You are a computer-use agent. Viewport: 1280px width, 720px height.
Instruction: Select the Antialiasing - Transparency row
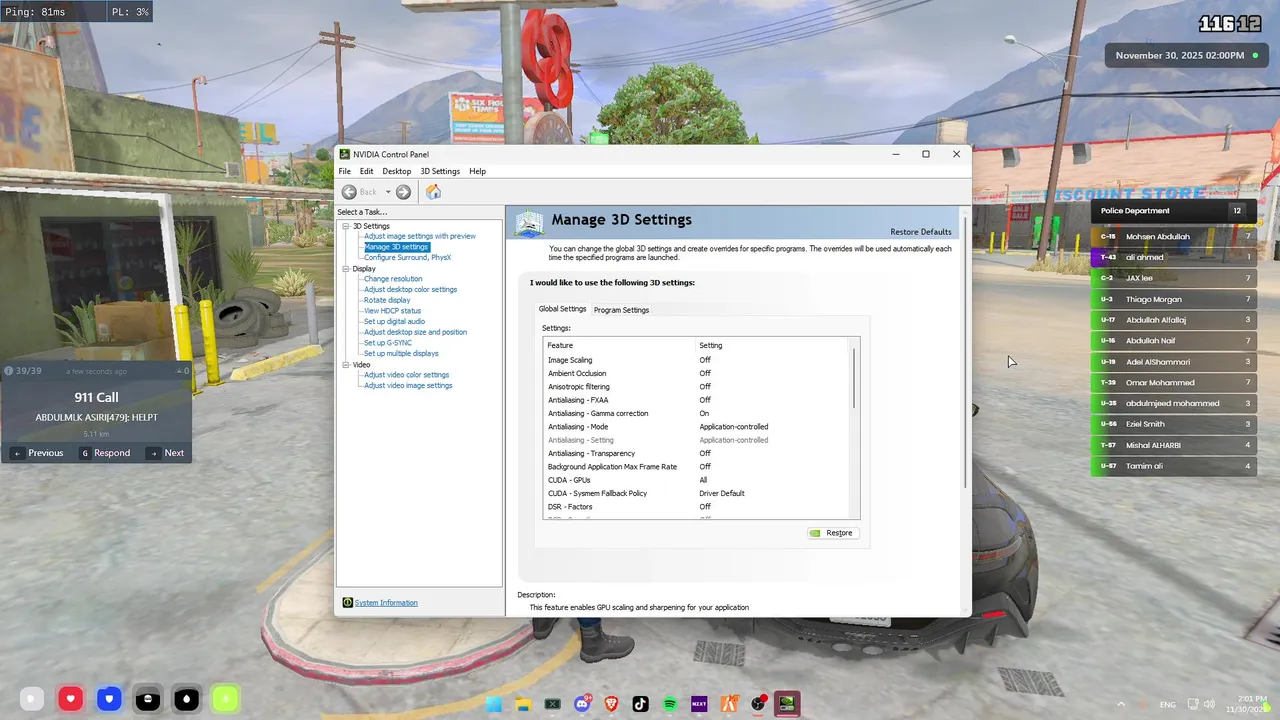click(x=697, y=453)
